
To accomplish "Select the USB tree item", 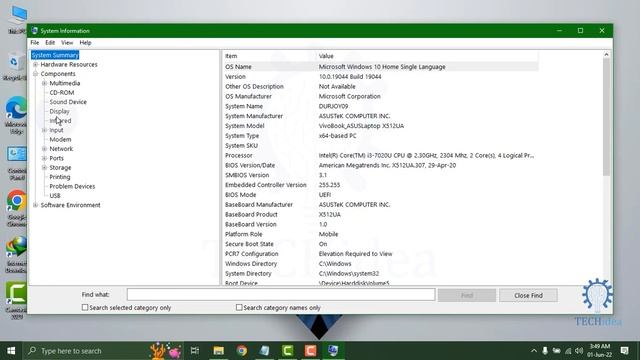I will coord(55,196).
